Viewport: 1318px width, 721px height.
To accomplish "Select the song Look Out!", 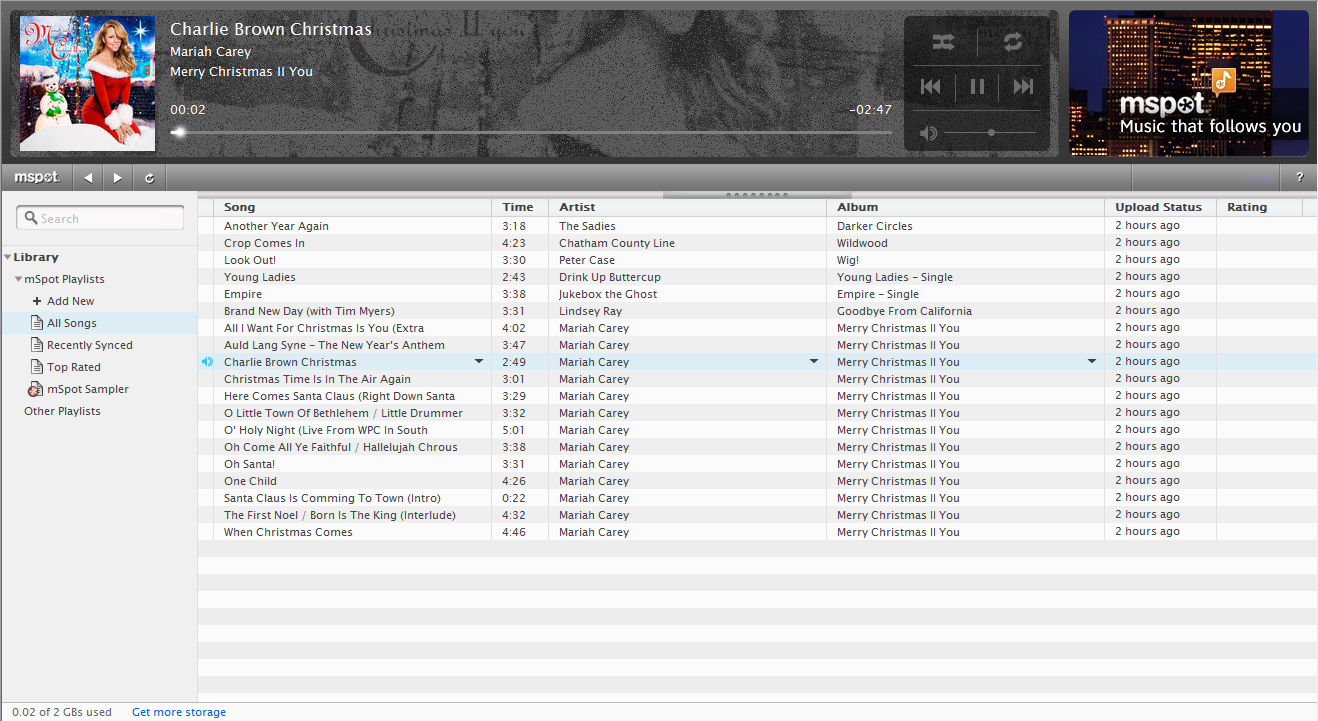I will click(x=250, y=260).
